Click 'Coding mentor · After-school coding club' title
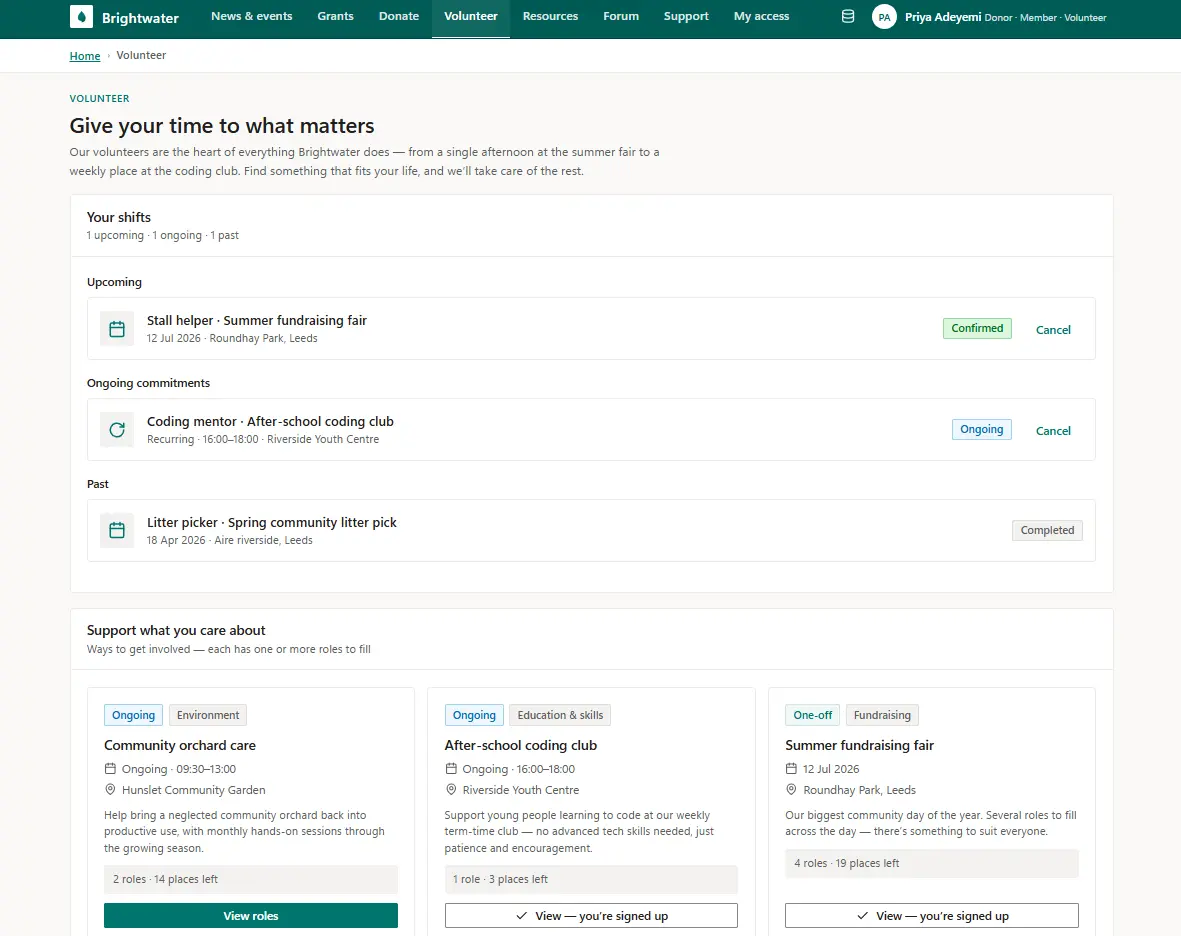Viewport: 1181px width, 936px height. point(270,422)
